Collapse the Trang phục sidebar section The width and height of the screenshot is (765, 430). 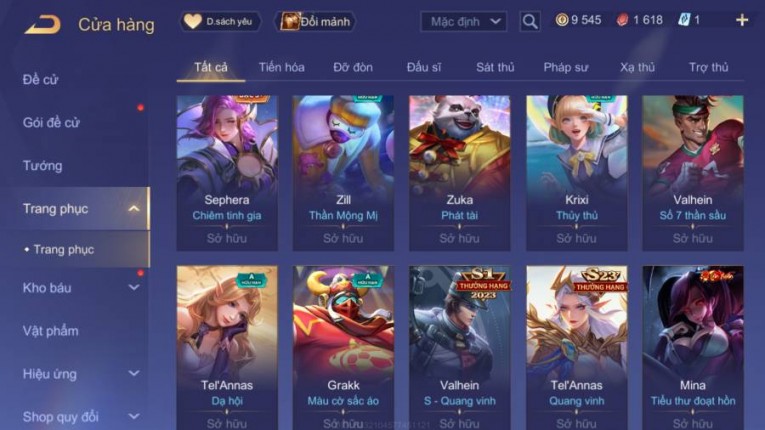click(x=134, y=209)
